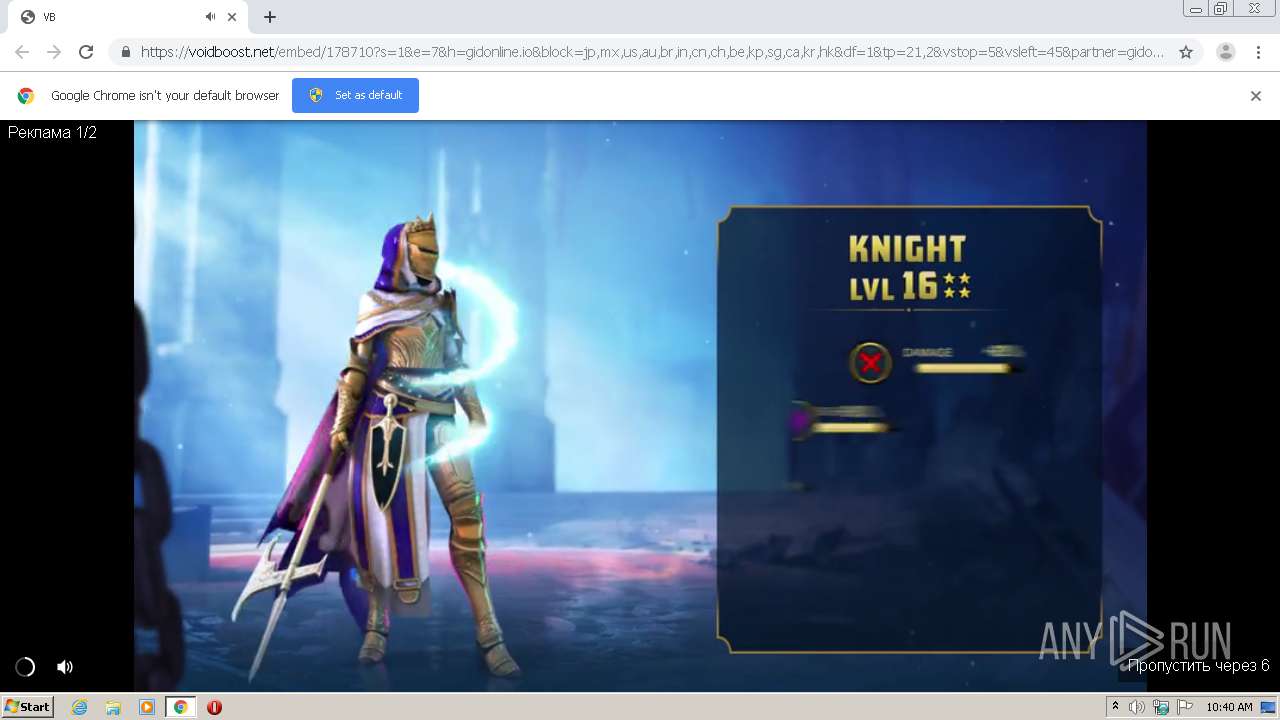The image size is (1280, 720).
Task: Open the Chrome profile avatar menu
Action: tap(1226, 52)
